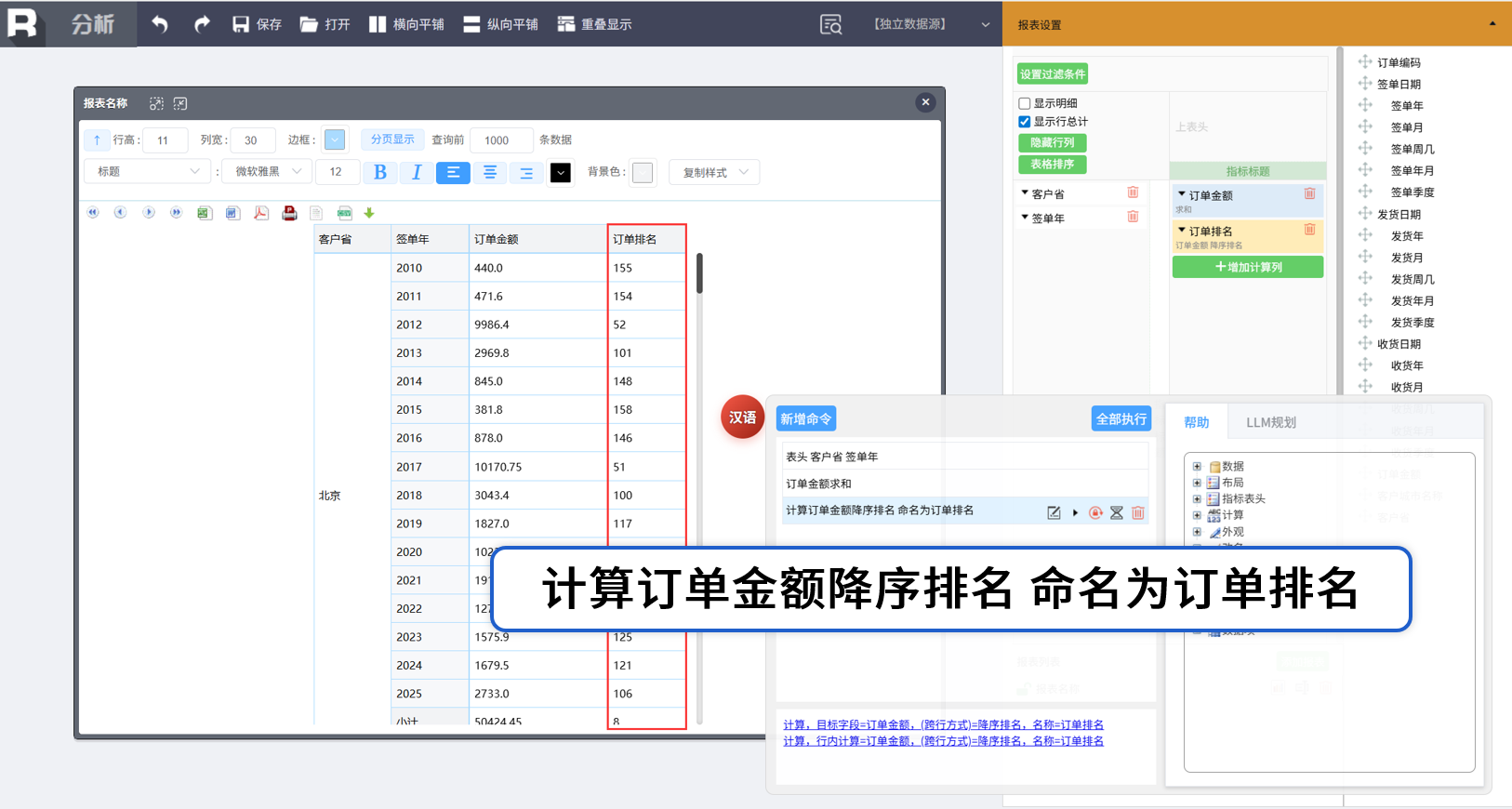
Task: Select the 帮助 tab
Action: coord(1196,422)
